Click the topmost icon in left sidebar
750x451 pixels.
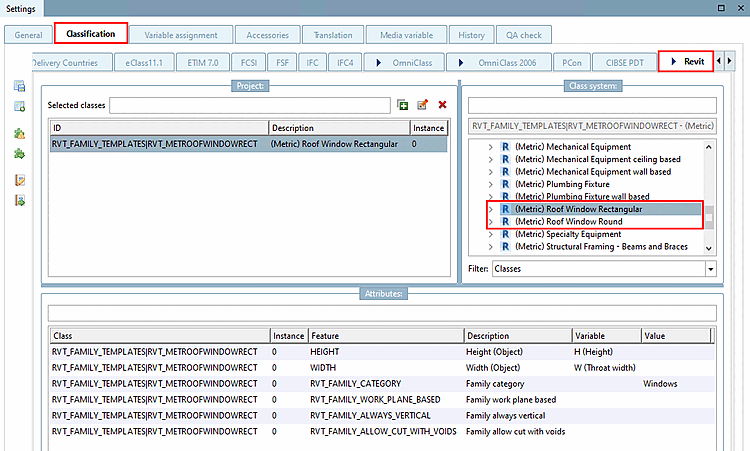[19, 88]
